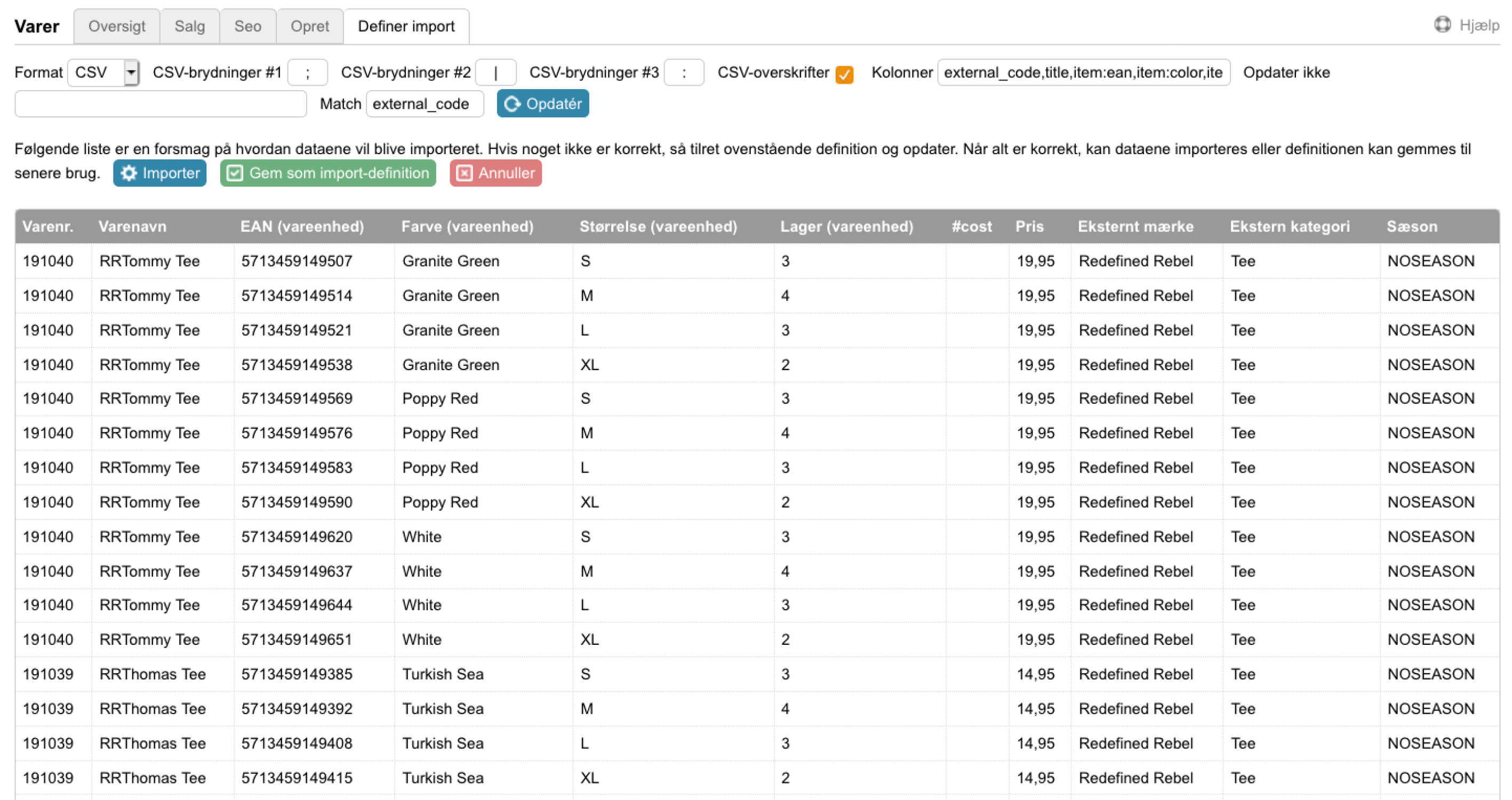Image resolution: width=1512 pixels, height=800 pixels.
Task: Focus the CSV-brydninger #3 field
Action: [684, 73]
